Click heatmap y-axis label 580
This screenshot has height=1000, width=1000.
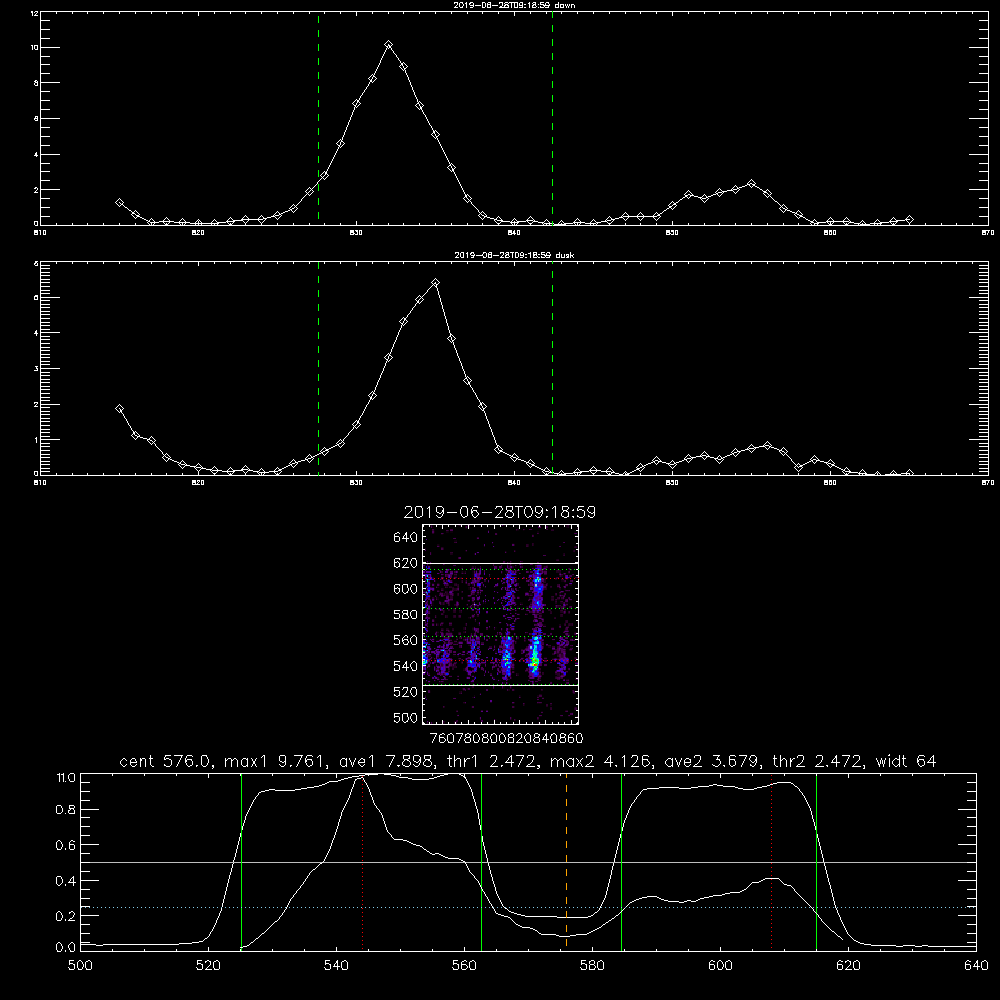[406, 615]
